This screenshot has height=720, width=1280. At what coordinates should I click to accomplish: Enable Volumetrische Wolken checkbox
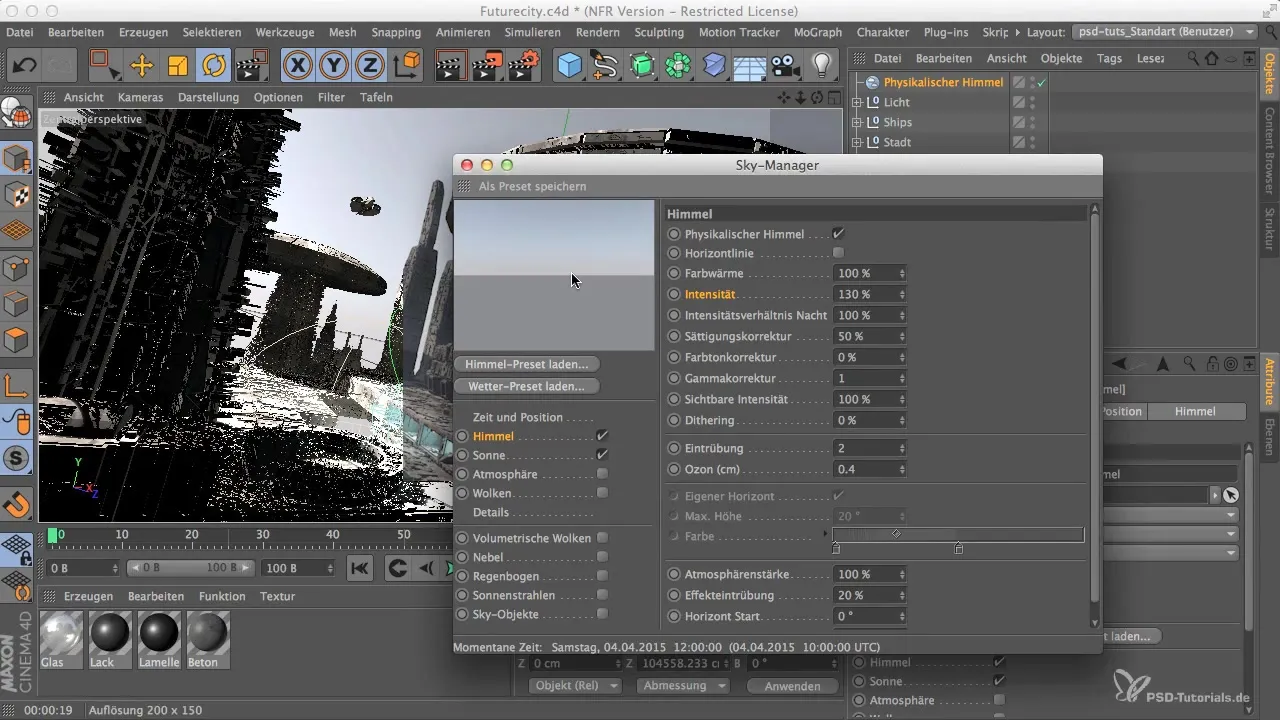tap(602, 538)
